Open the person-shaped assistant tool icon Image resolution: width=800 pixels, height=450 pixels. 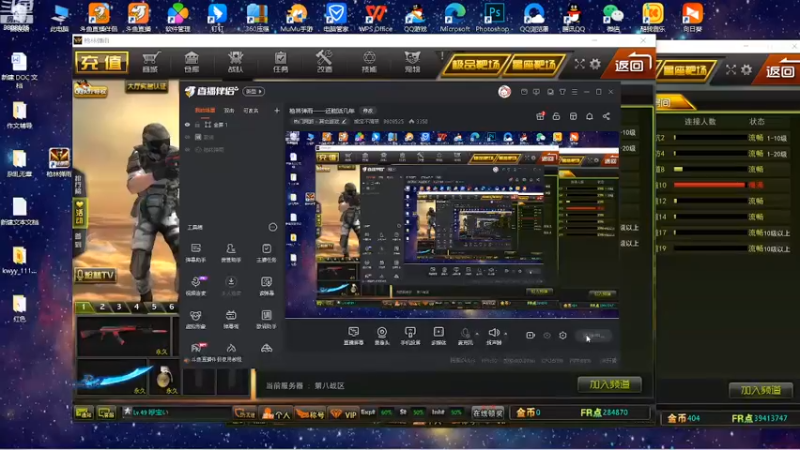coord(231,253)
